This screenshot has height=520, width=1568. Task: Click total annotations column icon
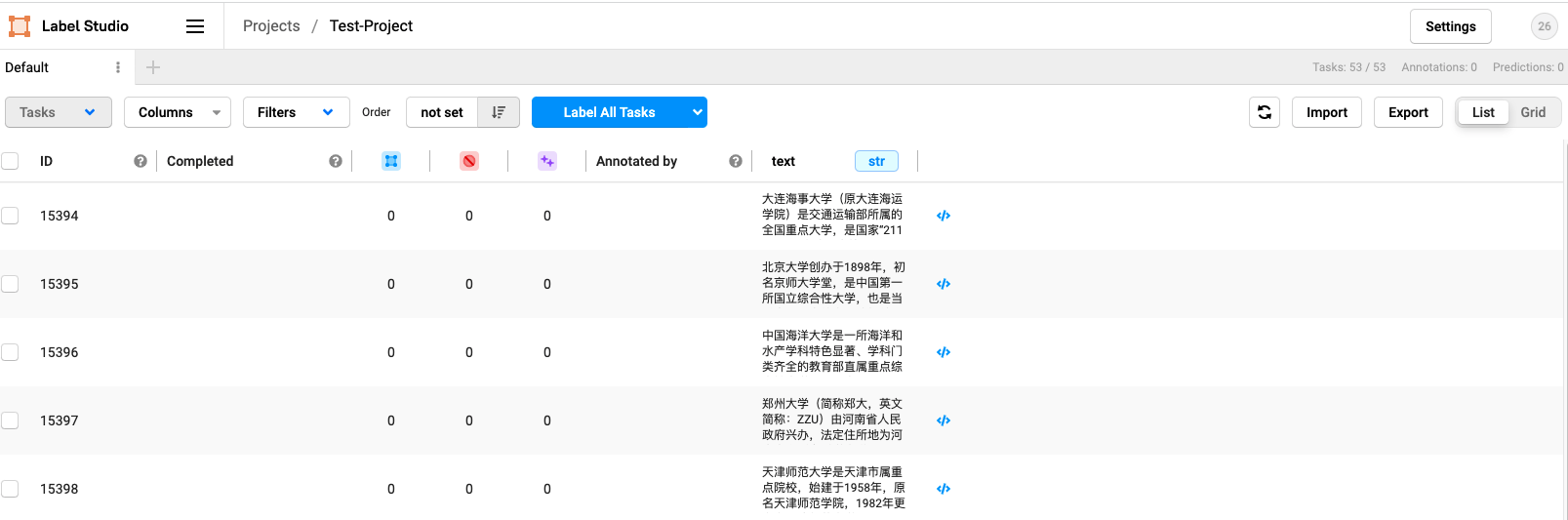pos(391,161)
